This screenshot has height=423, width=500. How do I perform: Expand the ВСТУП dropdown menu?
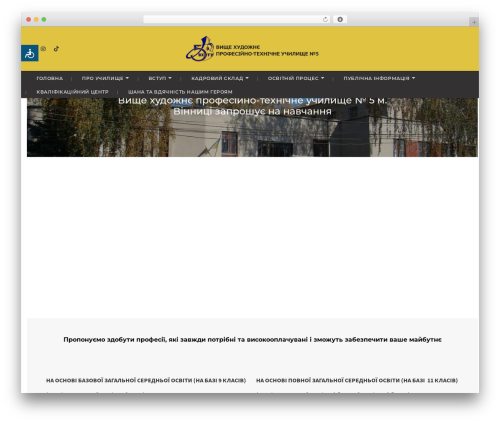click(160, 78)
